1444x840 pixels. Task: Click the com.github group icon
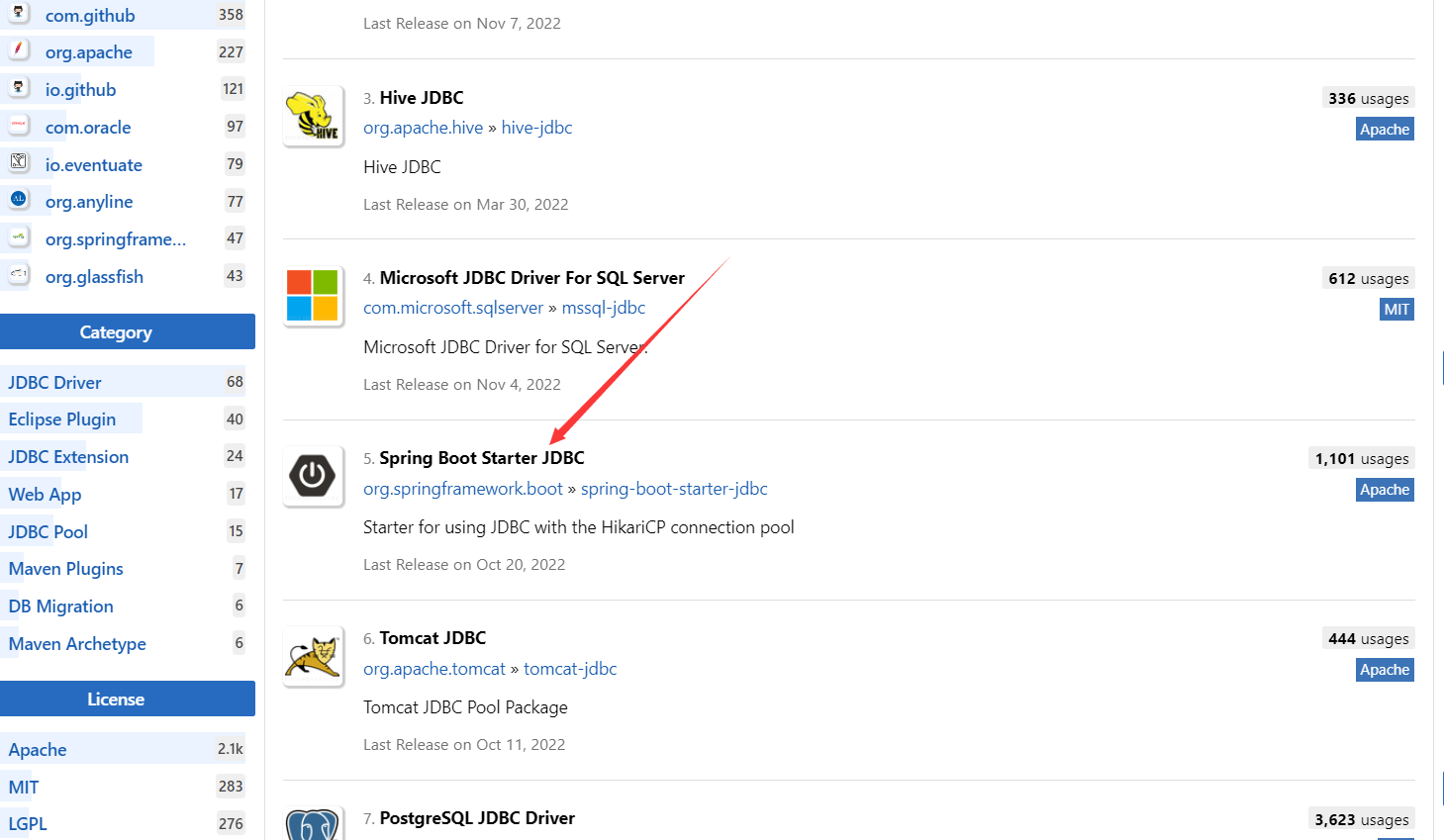click(x=19, y=14)
